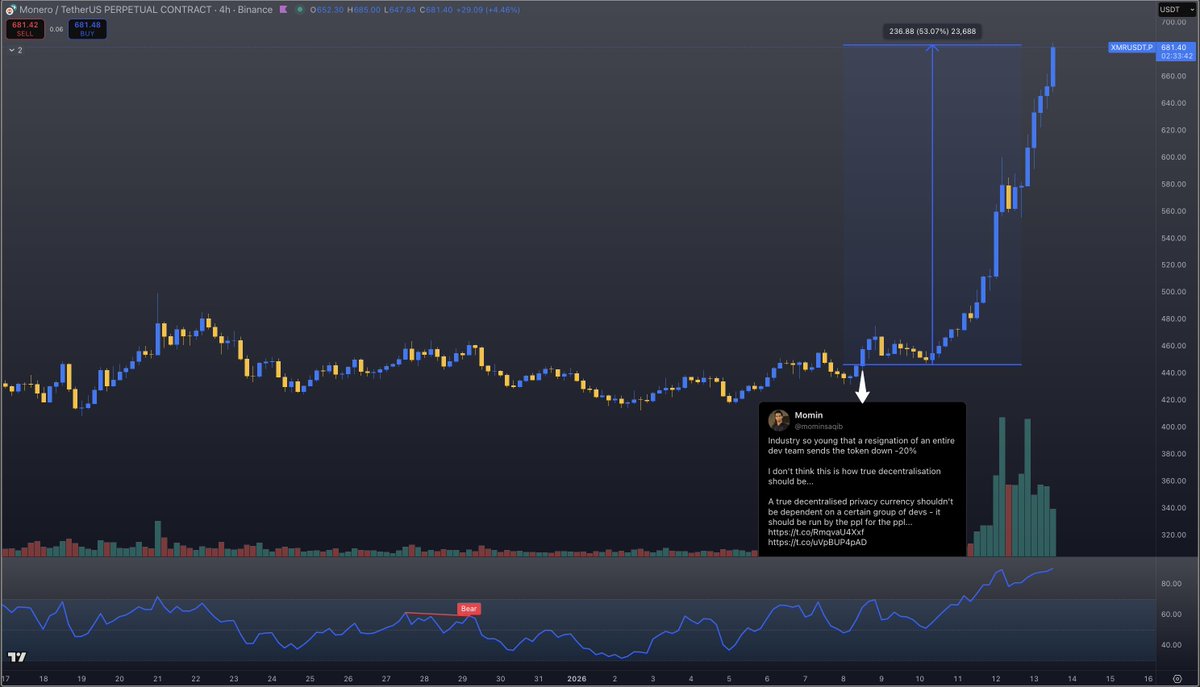The height and width of the screenshot is (687, 1200).
Task: Click the Monero symbol logo icon
Action: [x=11, y=10]
